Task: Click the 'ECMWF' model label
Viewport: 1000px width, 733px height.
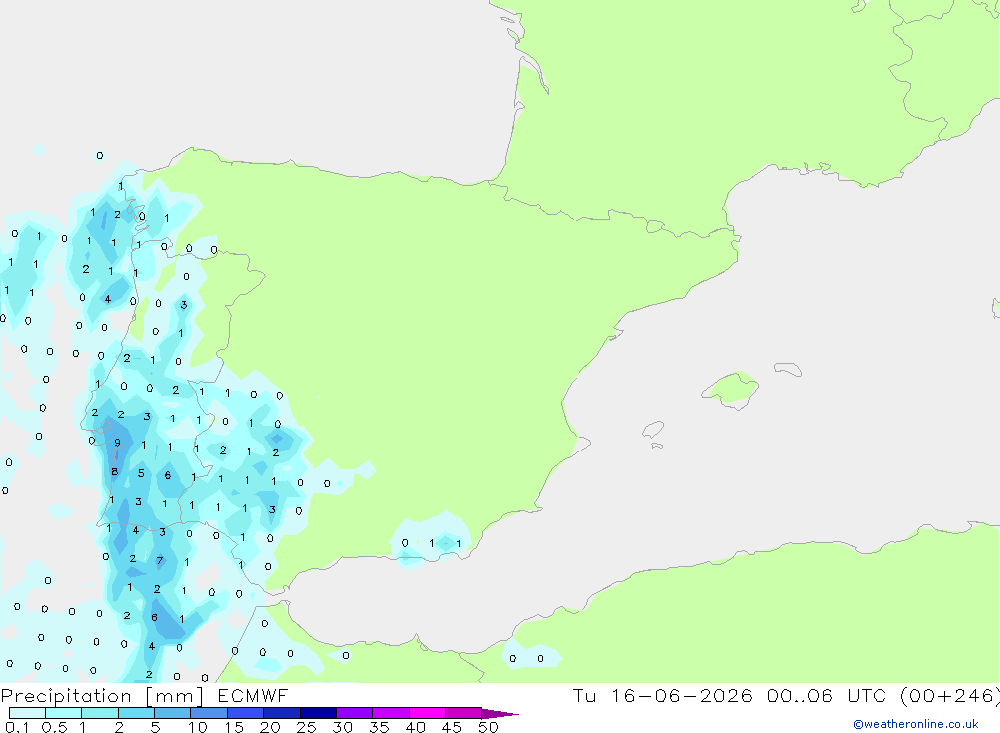Action: click(253, 695)
